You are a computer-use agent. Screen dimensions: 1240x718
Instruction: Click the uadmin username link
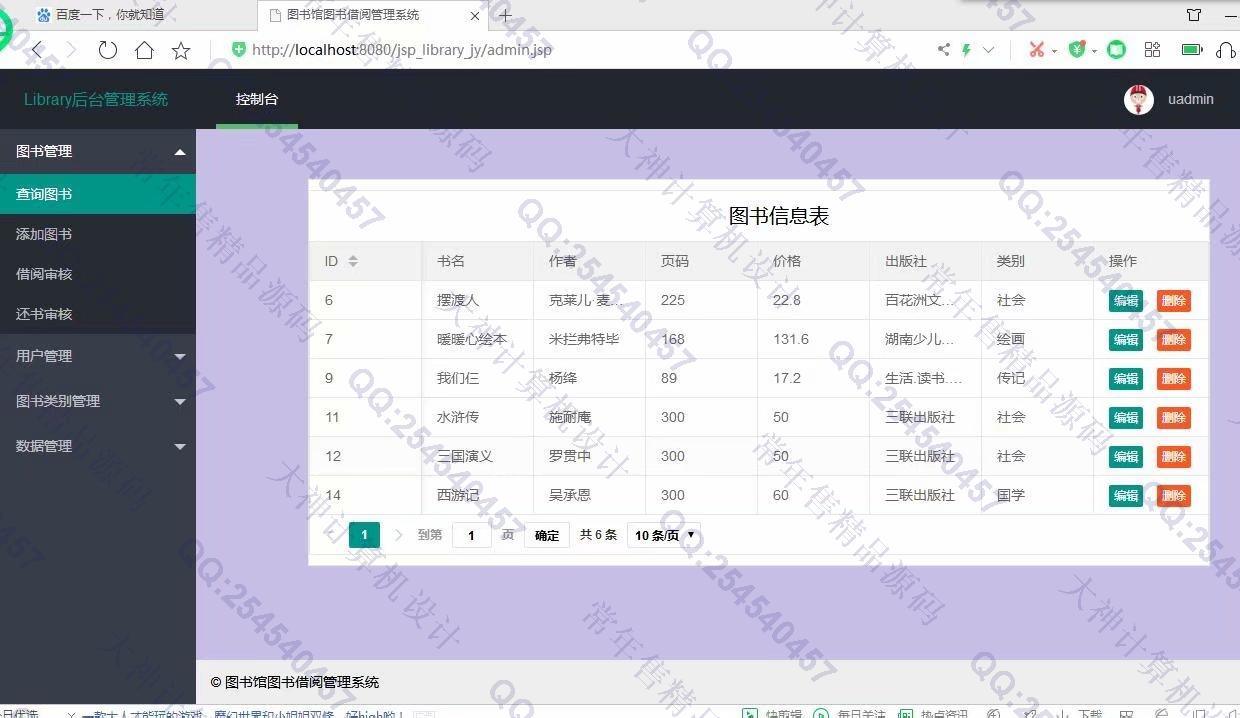pos(1190,99)
